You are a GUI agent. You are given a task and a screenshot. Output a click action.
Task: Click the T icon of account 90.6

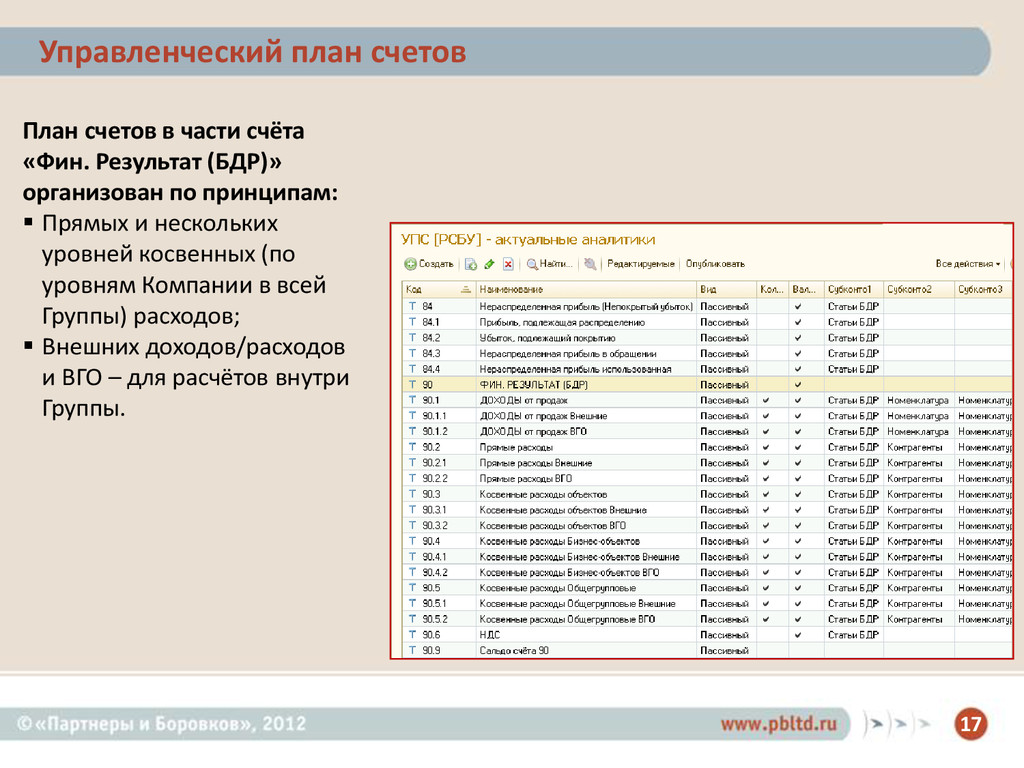pos(412,634)
